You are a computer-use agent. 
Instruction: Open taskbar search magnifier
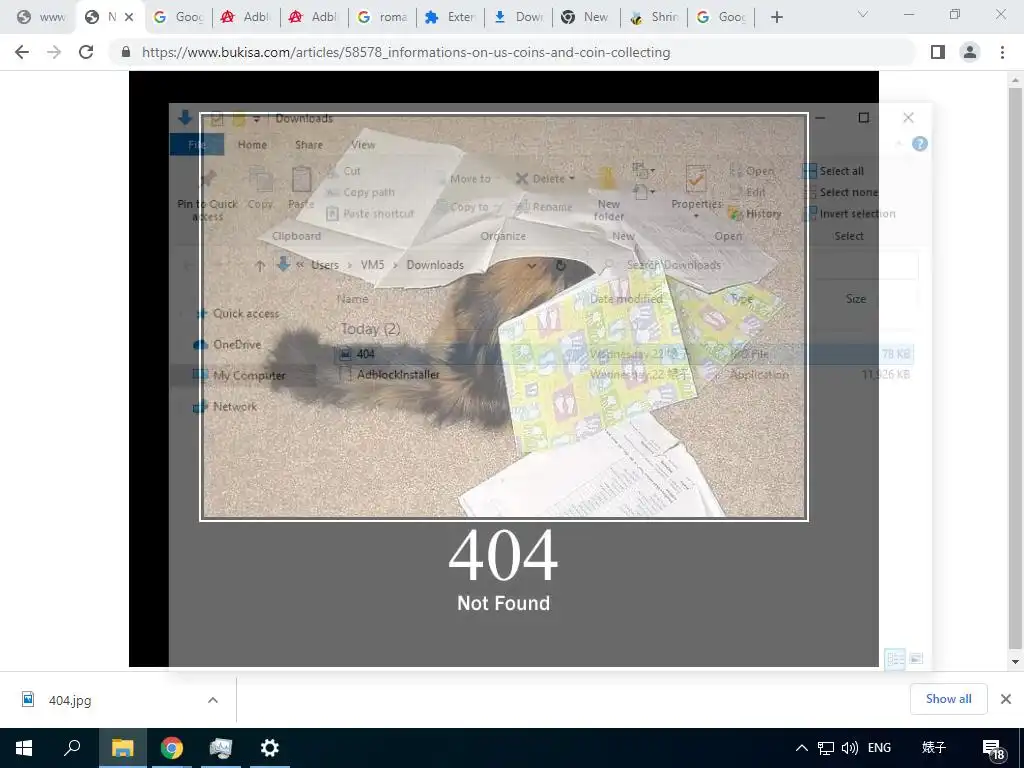tap(72, 748)
